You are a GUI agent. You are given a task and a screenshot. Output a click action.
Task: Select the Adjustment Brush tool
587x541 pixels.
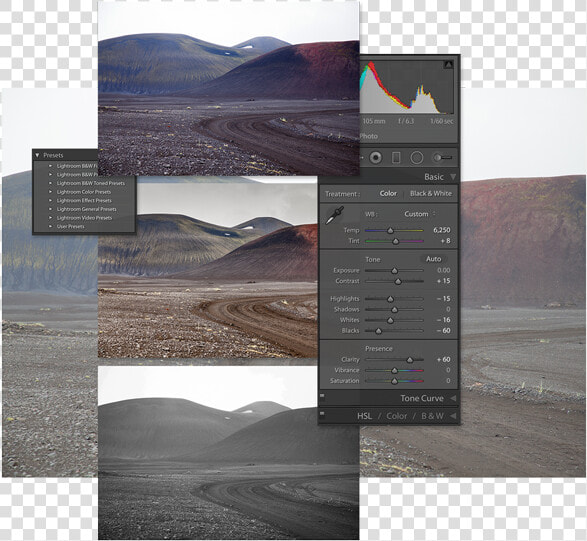442,158
